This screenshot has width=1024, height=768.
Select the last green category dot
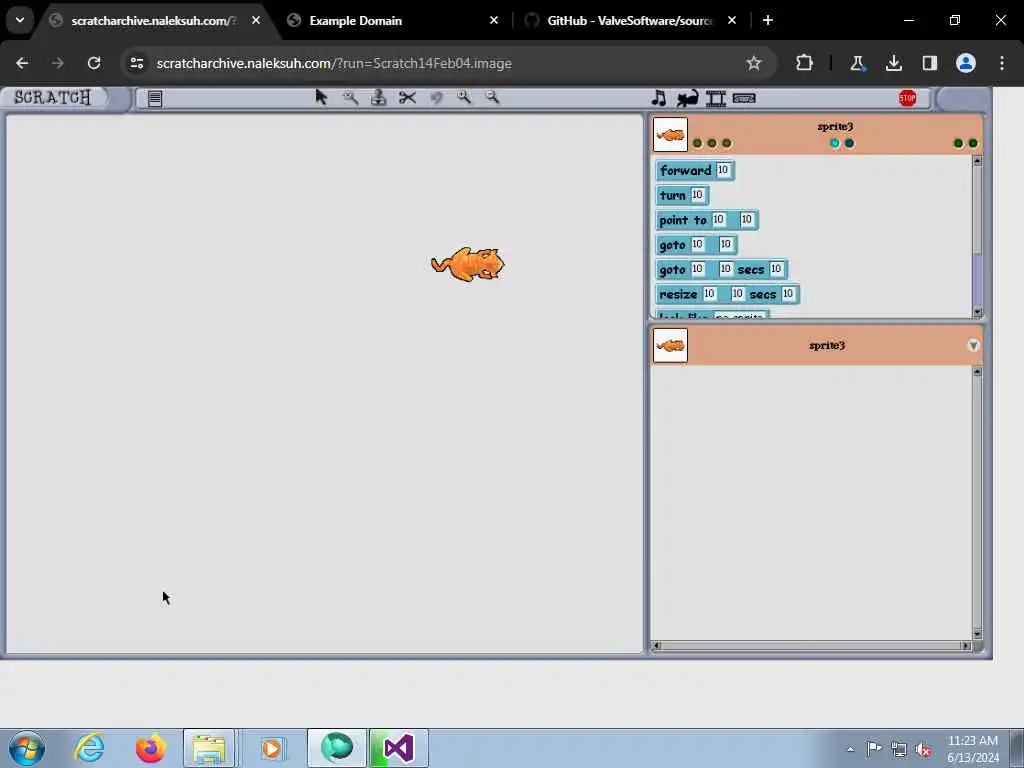pos(973,143)
